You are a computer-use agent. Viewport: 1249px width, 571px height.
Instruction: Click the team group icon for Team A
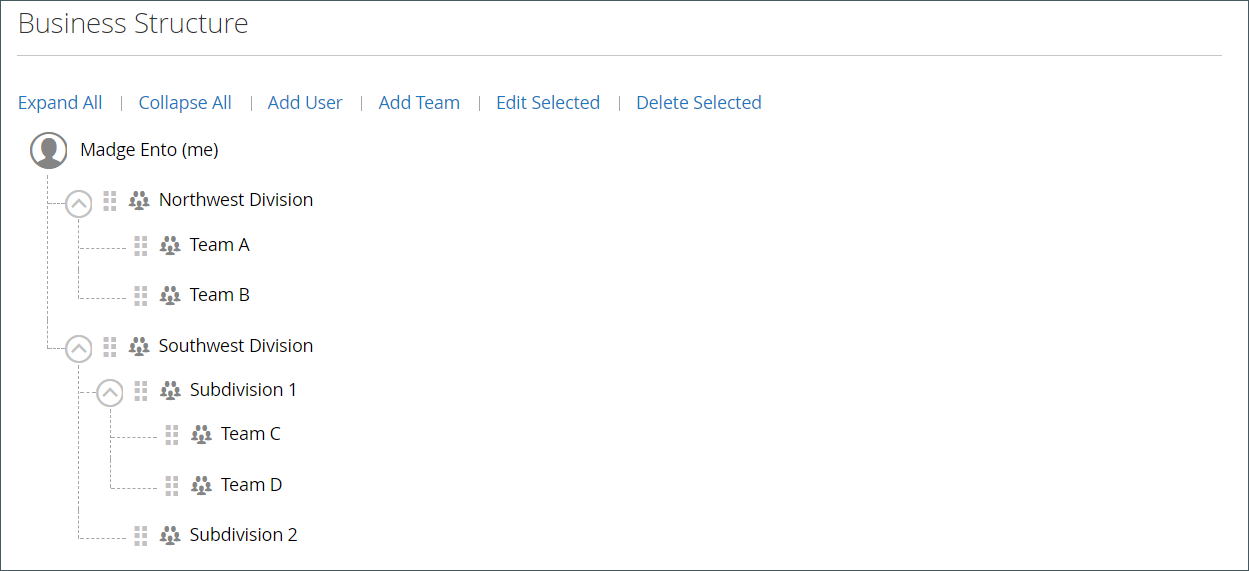(170, 245)
